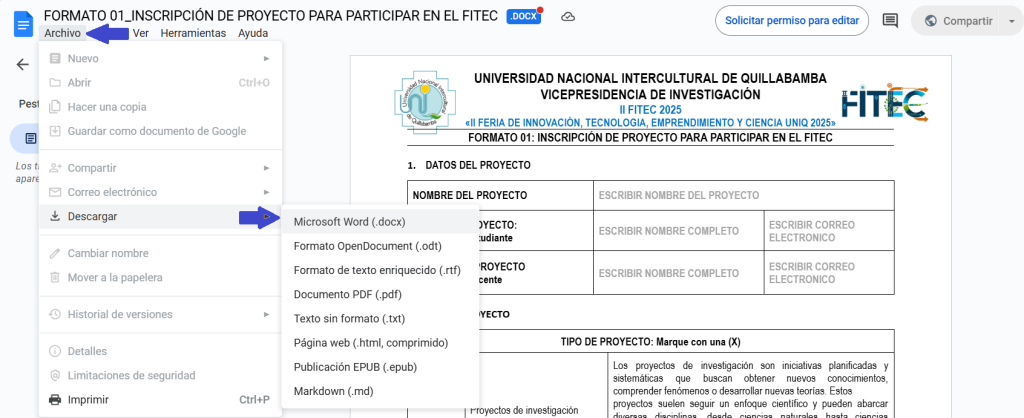Click the .DOCX file type badge

523,17
